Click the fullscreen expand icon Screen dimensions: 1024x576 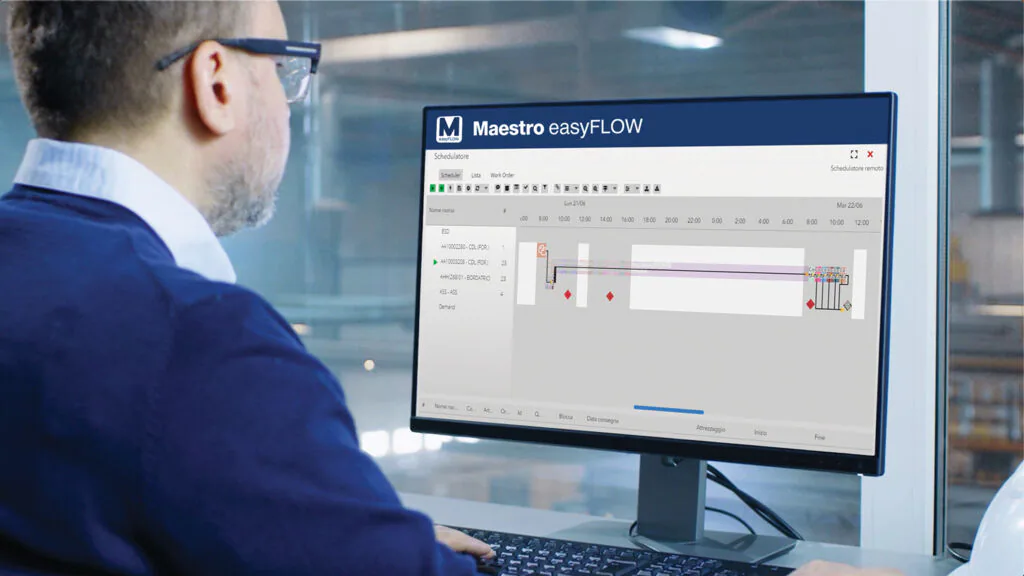pos(854,154)
